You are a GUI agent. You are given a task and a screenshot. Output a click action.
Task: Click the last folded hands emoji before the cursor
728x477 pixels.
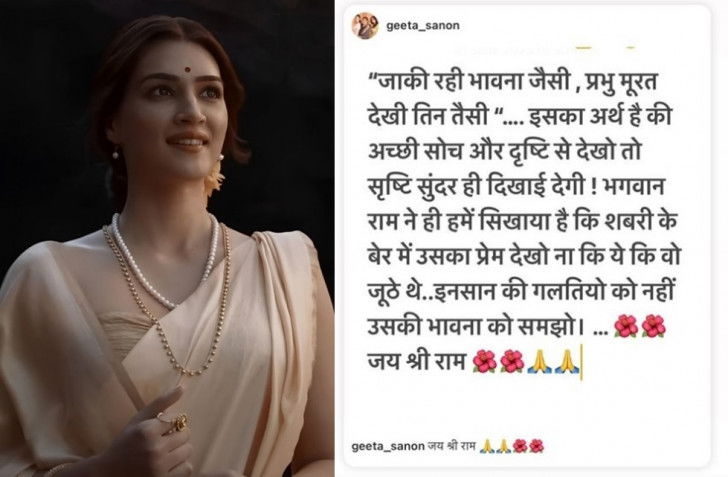(566, 361)
